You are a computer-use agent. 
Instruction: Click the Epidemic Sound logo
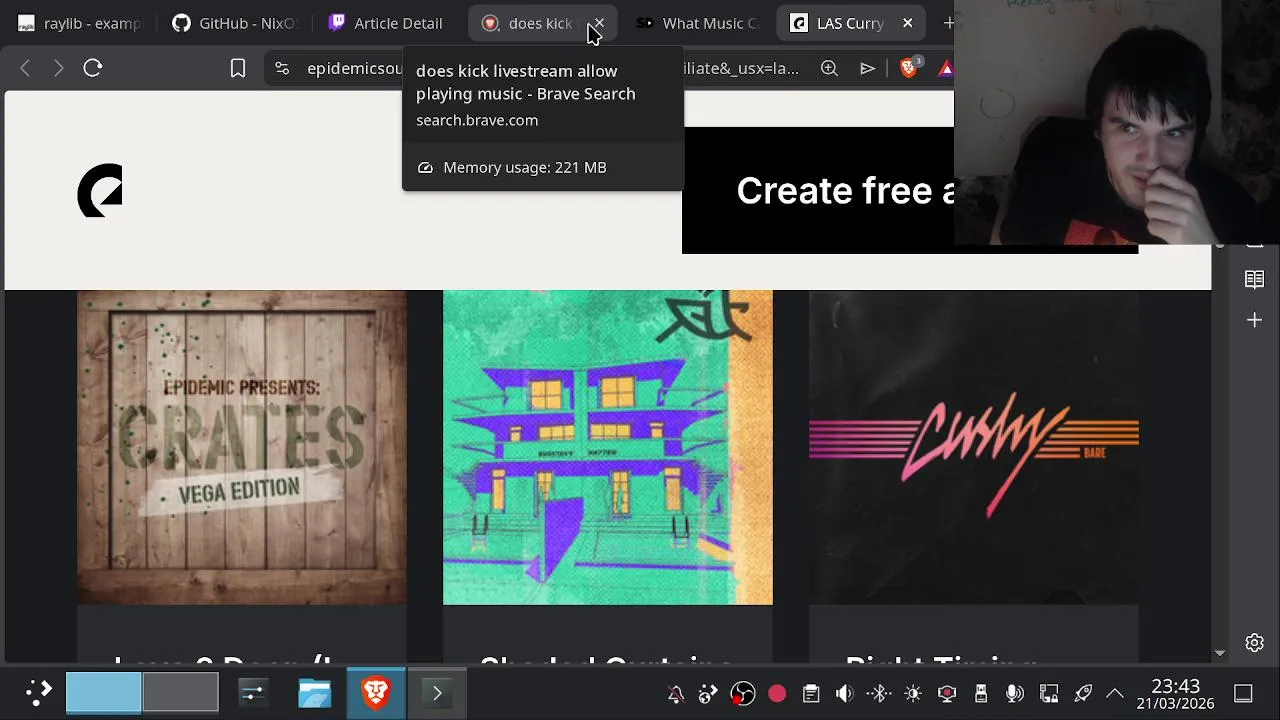[x=100, y=190]
